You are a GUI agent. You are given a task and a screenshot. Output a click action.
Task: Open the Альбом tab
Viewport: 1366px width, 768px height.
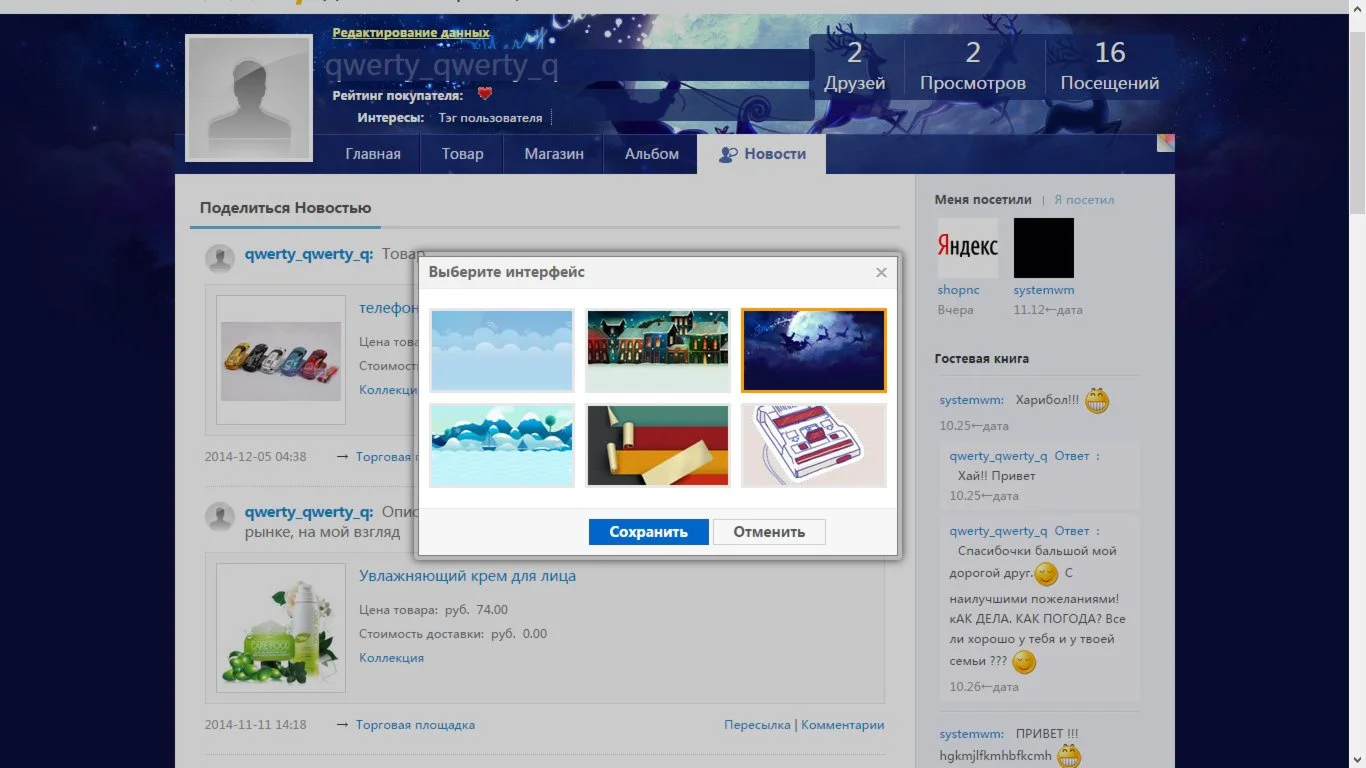pyautogui.click(x=652, y=154)
